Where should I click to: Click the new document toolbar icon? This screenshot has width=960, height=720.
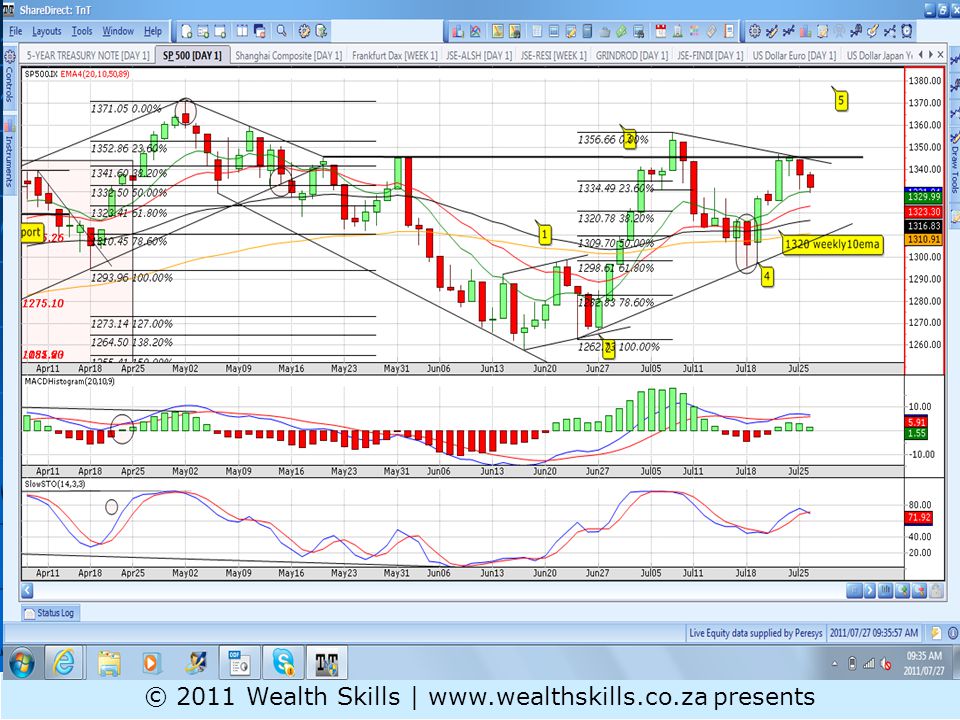tap(187, 31)
